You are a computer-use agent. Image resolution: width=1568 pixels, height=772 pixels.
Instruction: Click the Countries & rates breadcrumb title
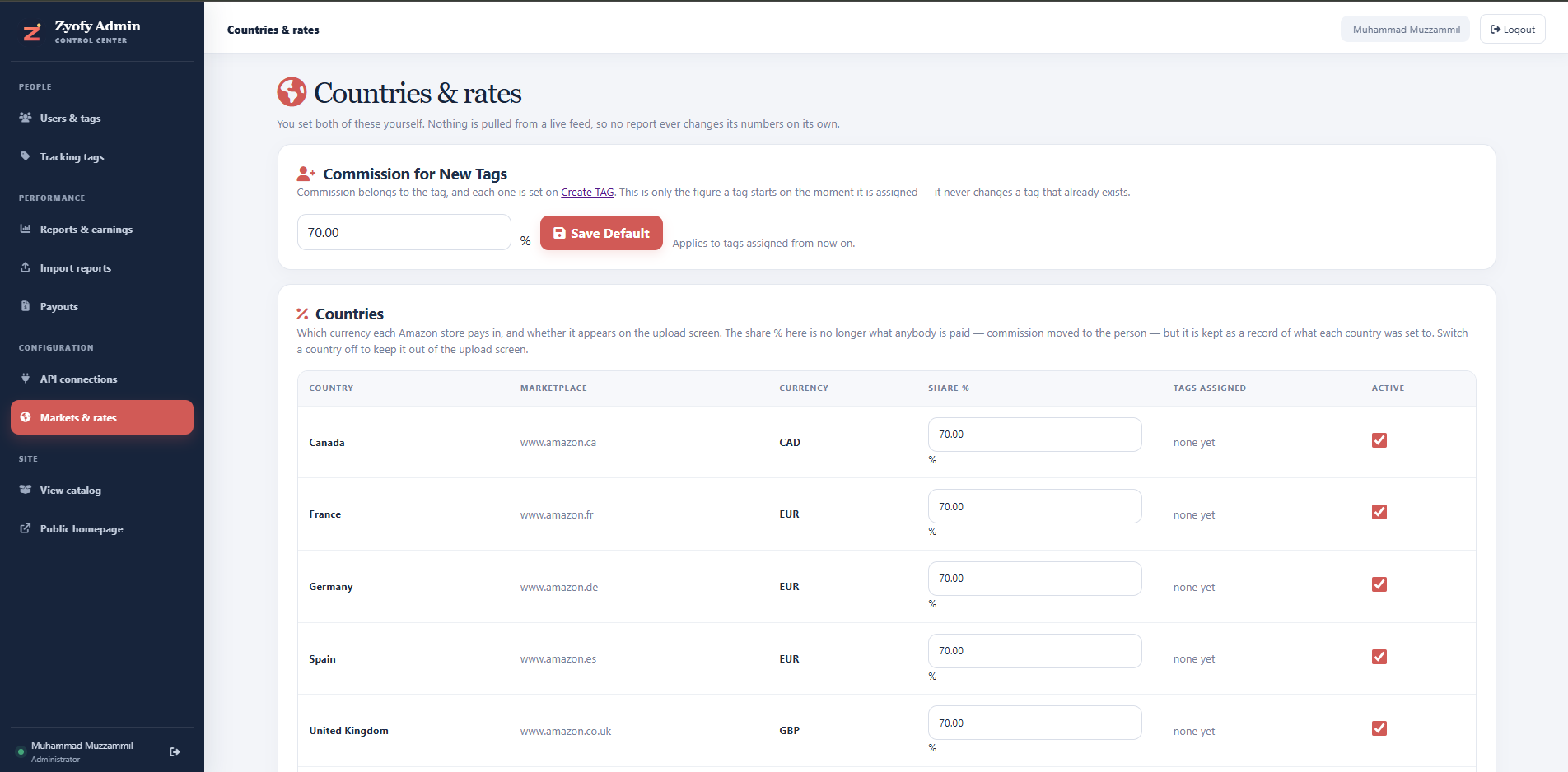[x=273, y=30]
